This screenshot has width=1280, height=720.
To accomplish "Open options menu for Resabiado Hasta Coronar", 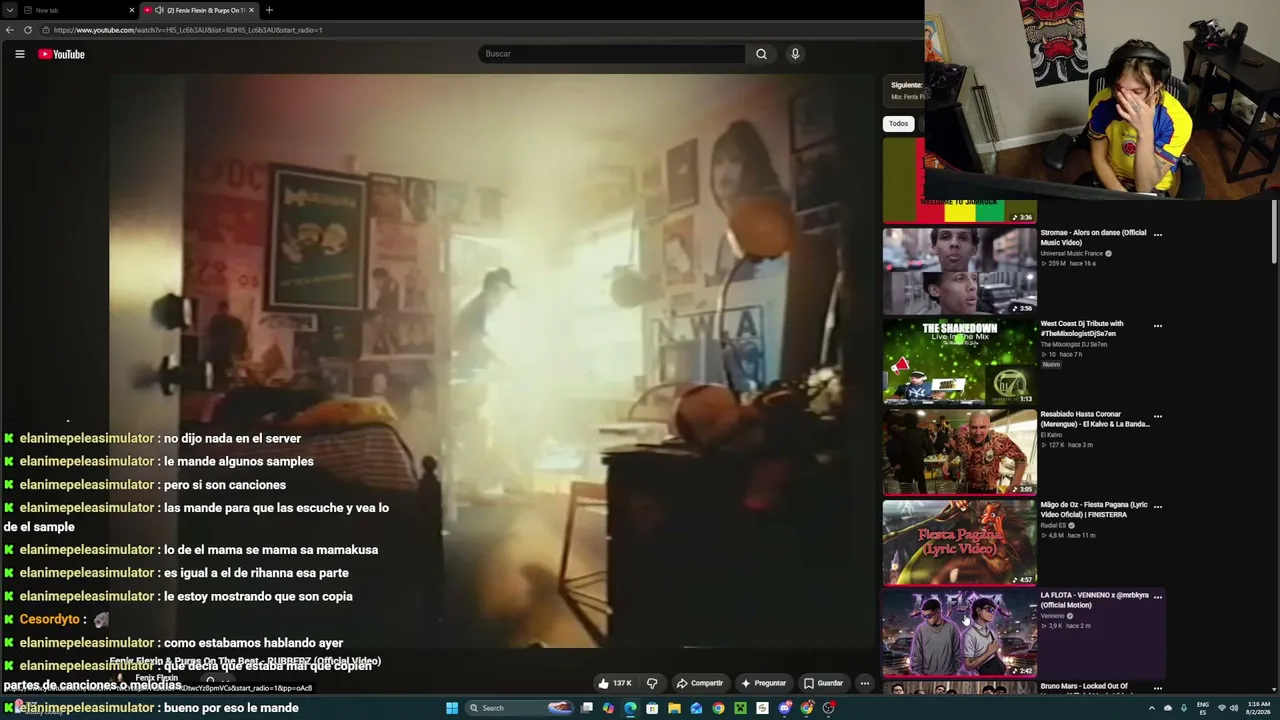I will 1158,416.
